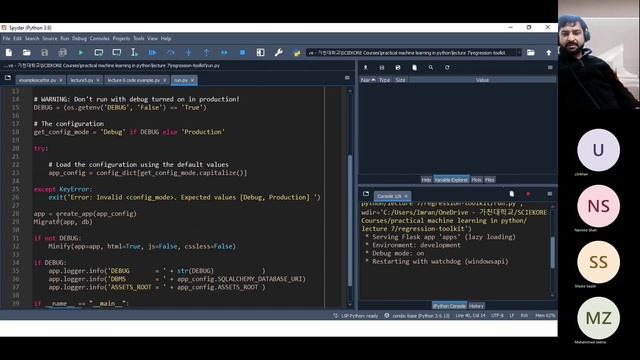This screenshot has height=360, width=640.
Task: Refresh the Variable Explorer
Action: click(x=447, y=68)
